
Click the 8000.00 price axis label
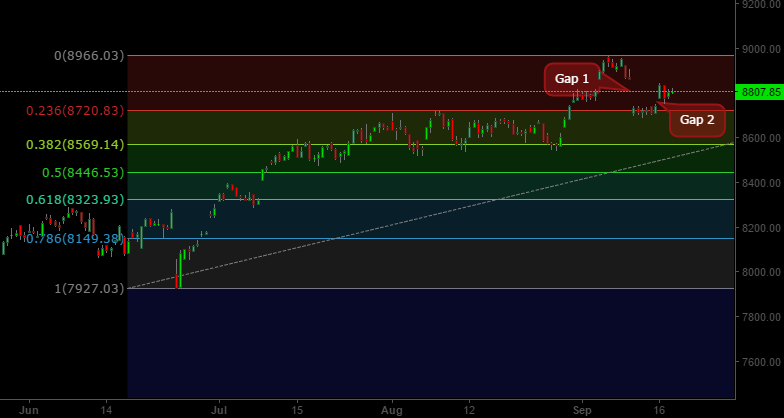pos(762,272)
